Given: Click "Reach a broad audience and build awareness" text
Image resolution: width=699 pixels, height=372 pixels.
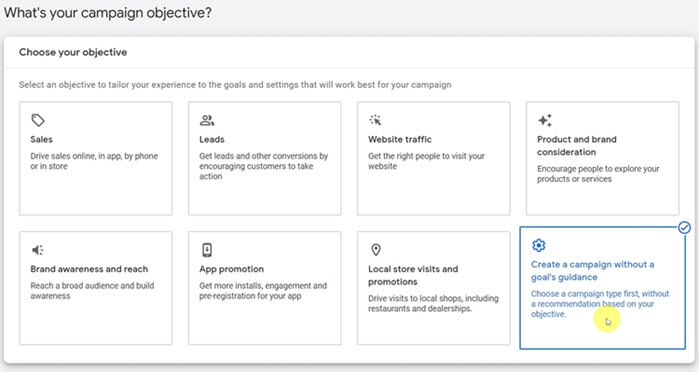Looking at the screenshot, I should pyautogui.click(x=92, y=291).
